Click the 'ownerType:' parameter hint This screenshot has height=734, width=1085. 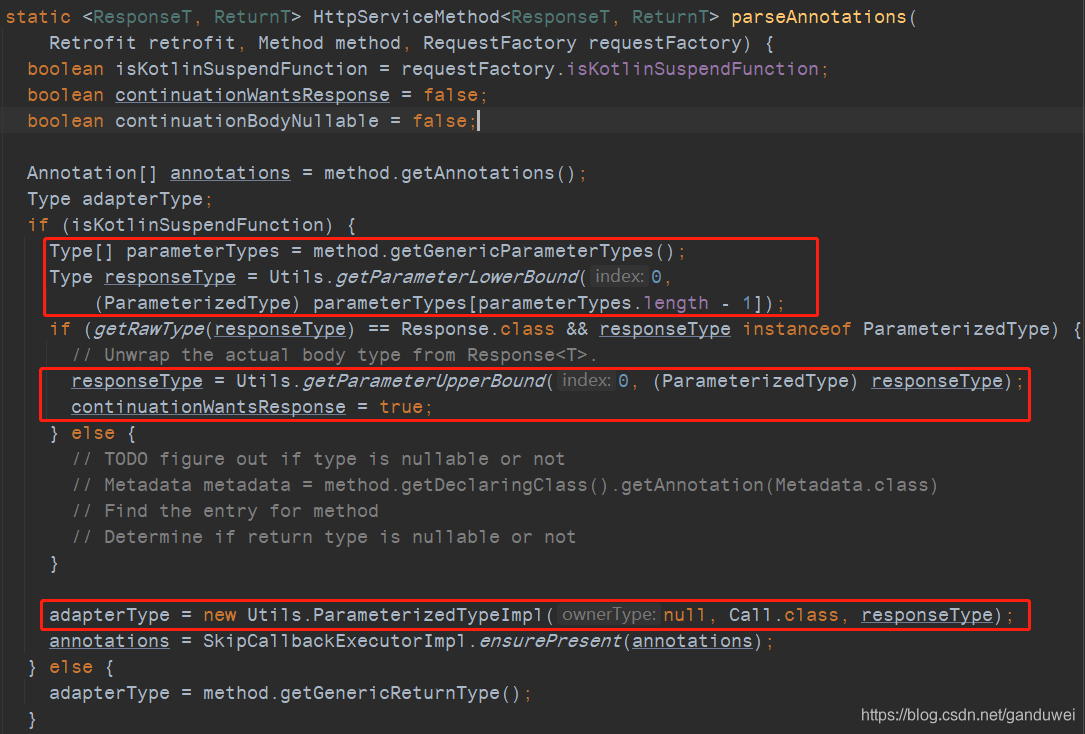(608, 615)
